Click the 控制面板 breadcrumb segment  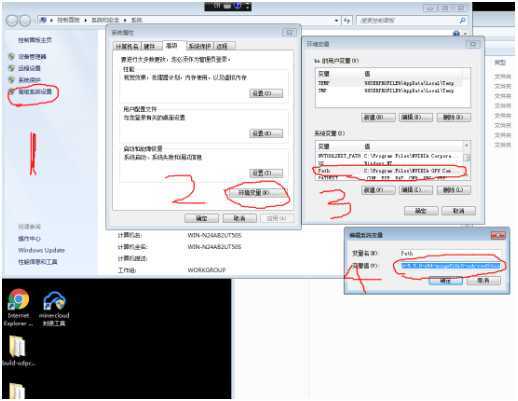pyautogui.click(x=68, y=20)
